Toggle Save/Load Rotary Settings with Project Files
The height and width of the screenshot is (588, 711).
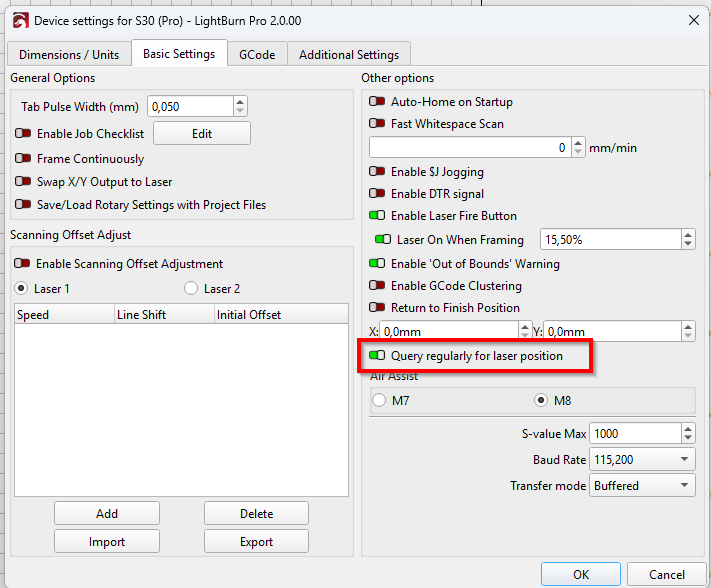point(23,204)
